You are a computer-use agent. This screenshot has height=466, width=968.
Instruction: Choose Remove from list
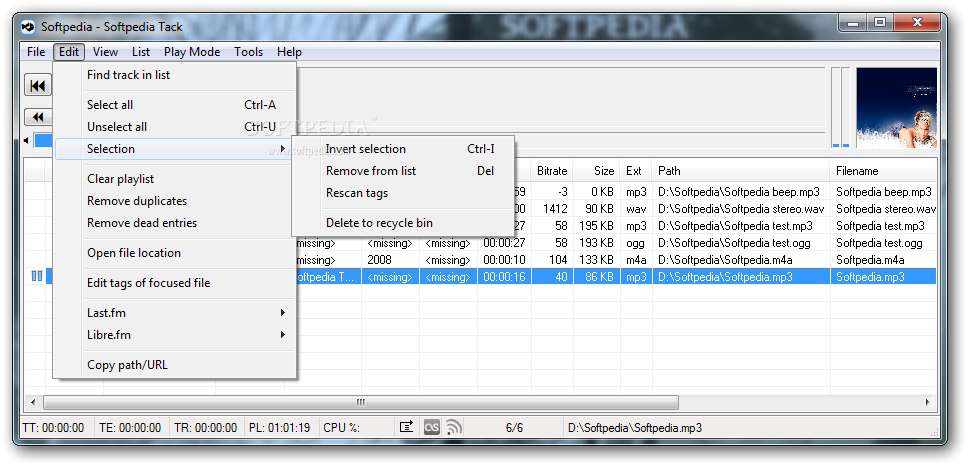tap(403, 171)
